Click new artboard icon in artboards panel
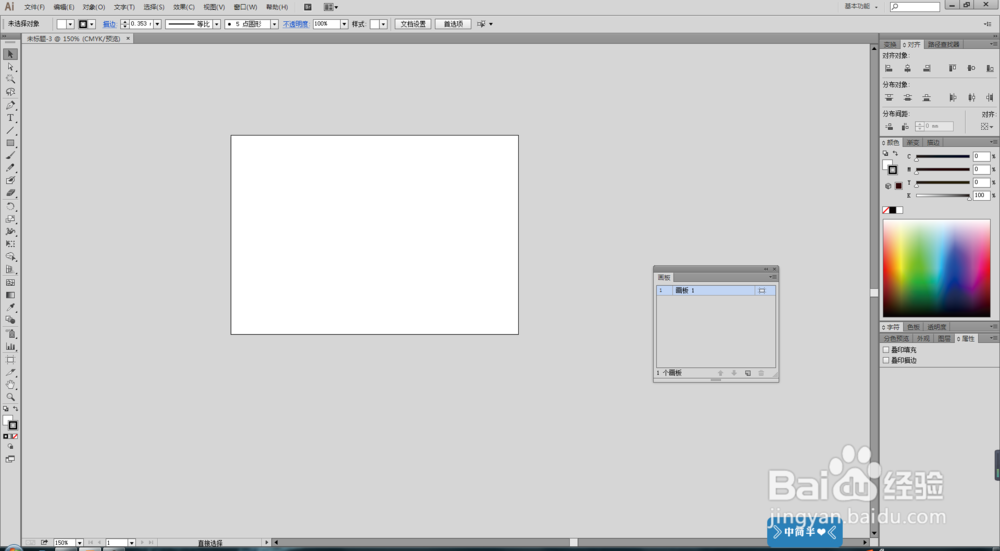 747,373
